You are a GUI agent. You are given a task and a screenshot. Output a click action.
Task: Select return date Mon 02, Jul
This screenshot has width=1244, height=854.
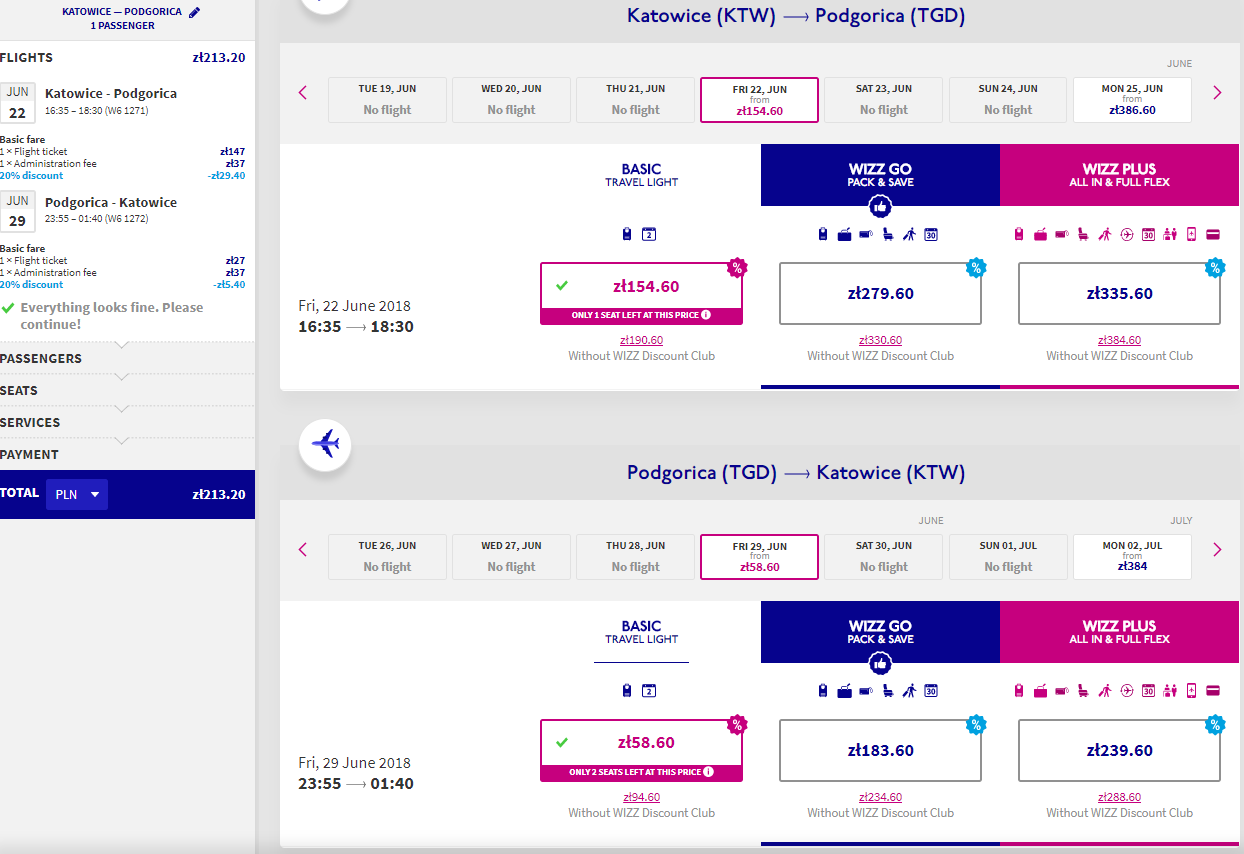(x=1132, y=557)
